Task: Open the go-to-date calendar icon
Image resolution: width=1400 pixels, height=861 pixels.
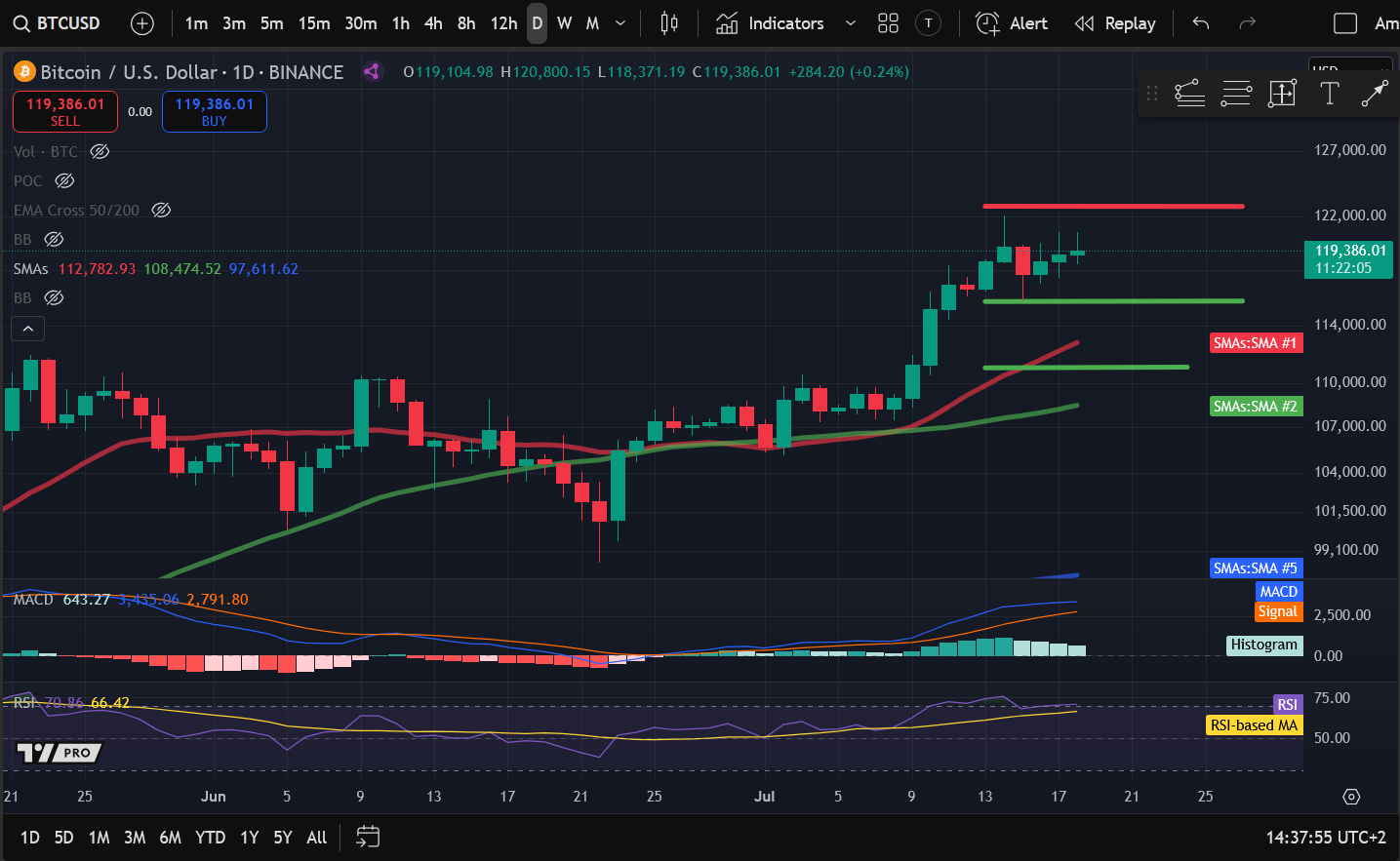Action: click(x=368, y=837)
